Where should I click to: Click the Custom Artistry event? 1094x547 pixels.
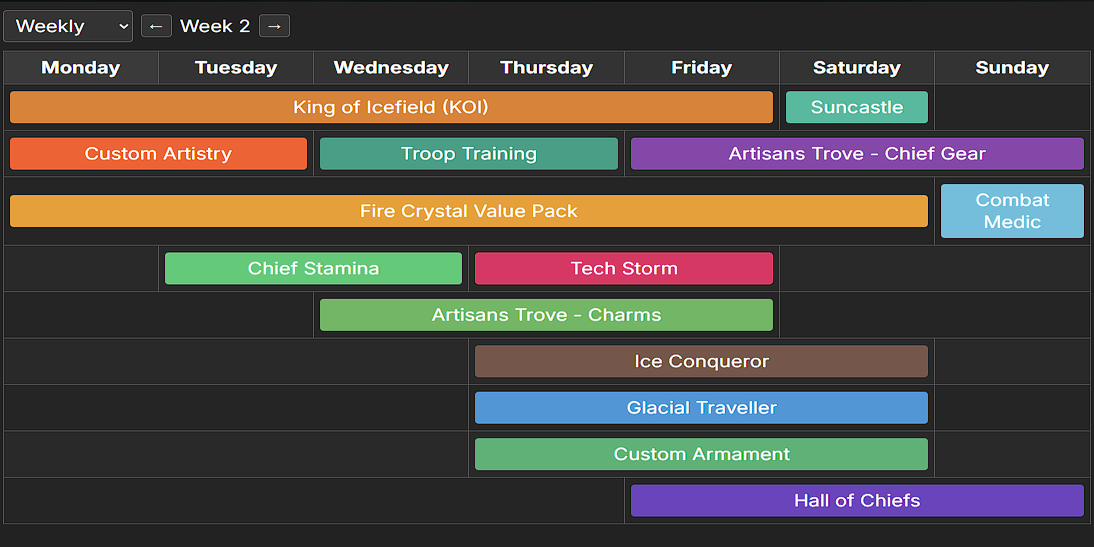point(158,154)
